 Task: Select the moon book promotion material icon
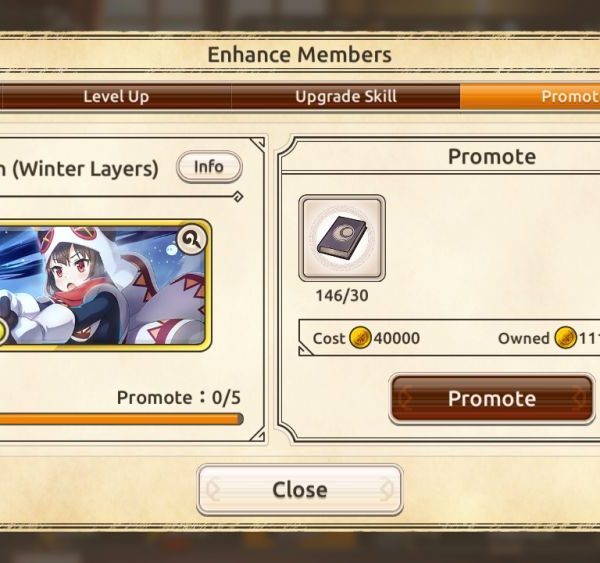[342, 238]
